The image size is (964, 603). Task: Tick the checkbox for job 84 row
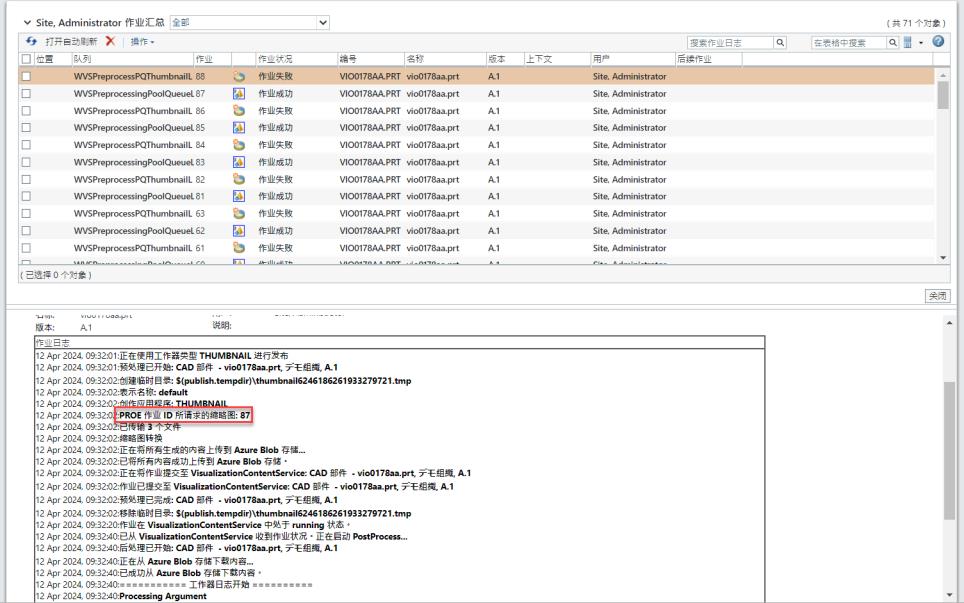(26, 144)
